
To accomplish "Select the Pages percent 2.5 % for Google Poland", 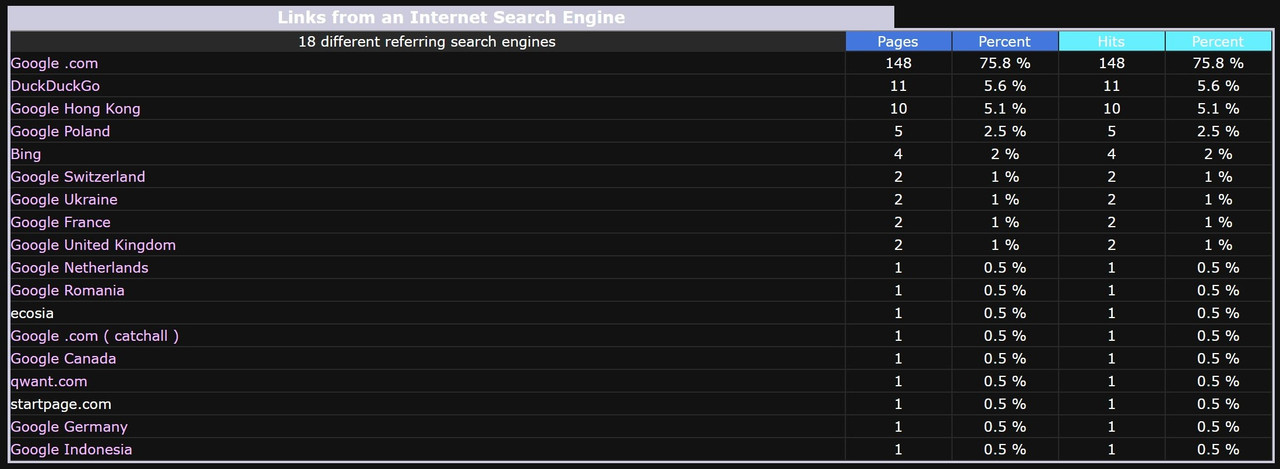I will [1005, 131].
